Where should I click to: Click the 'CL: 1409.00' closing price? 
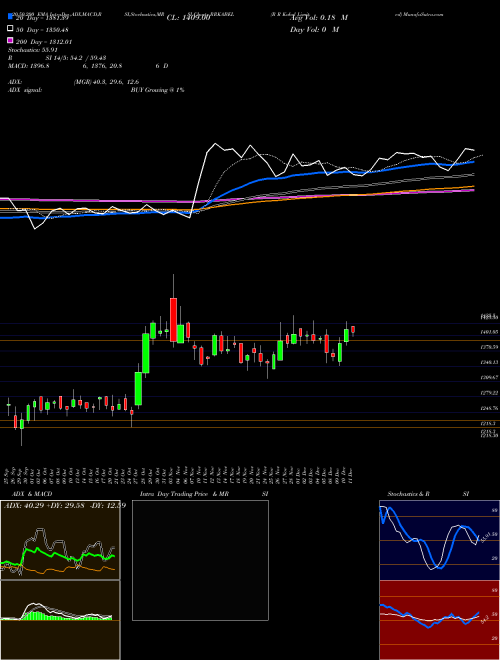click(x=188, y=18)
